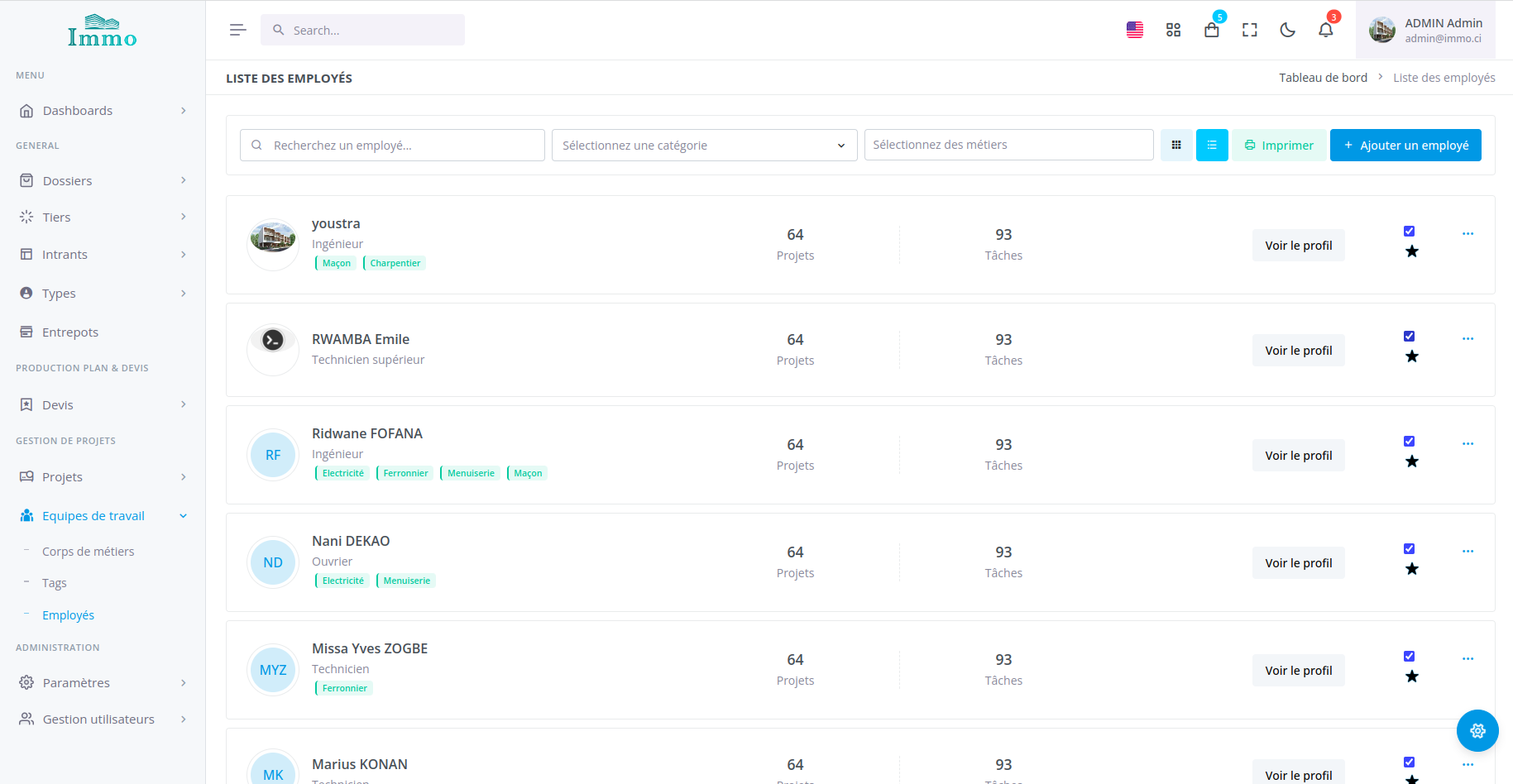Expand the Dossiers sidebar menu
The image size is (1513, 784).
coord(103,181)
